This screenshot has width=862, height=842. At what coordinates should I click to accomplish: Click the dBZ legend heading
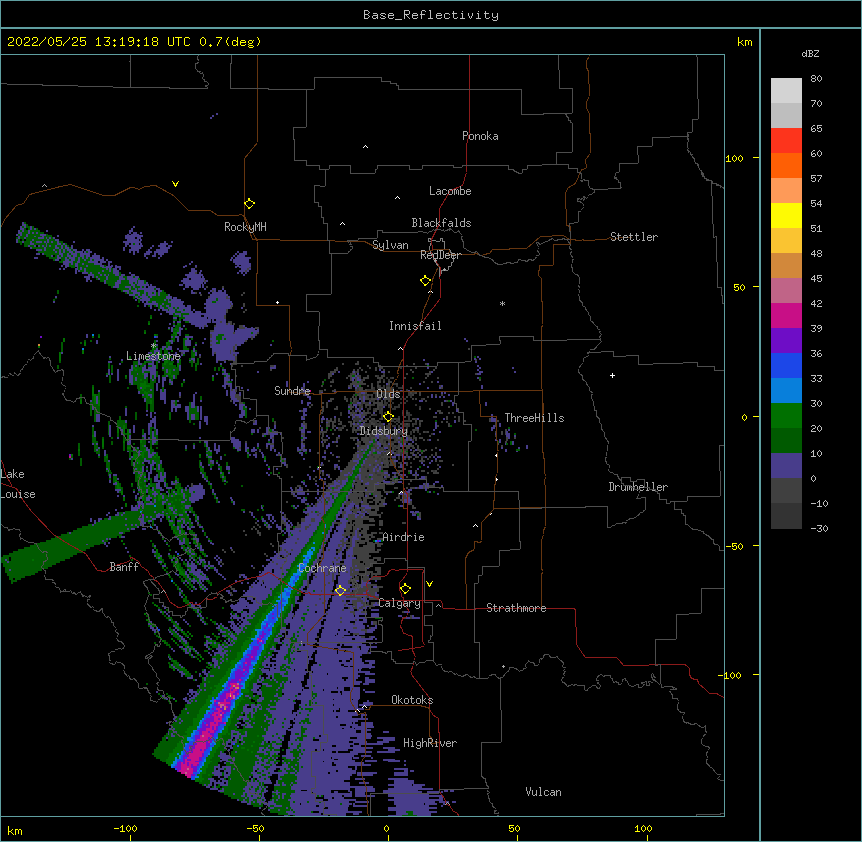[810, 54]
